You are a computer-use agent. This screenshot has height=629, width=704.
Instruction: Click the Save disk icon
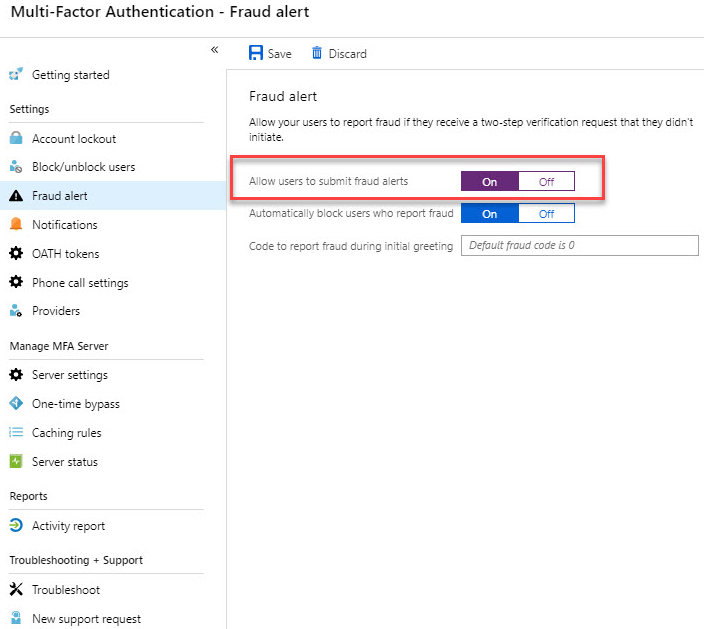pyautogui.click(x=255, y=53)
